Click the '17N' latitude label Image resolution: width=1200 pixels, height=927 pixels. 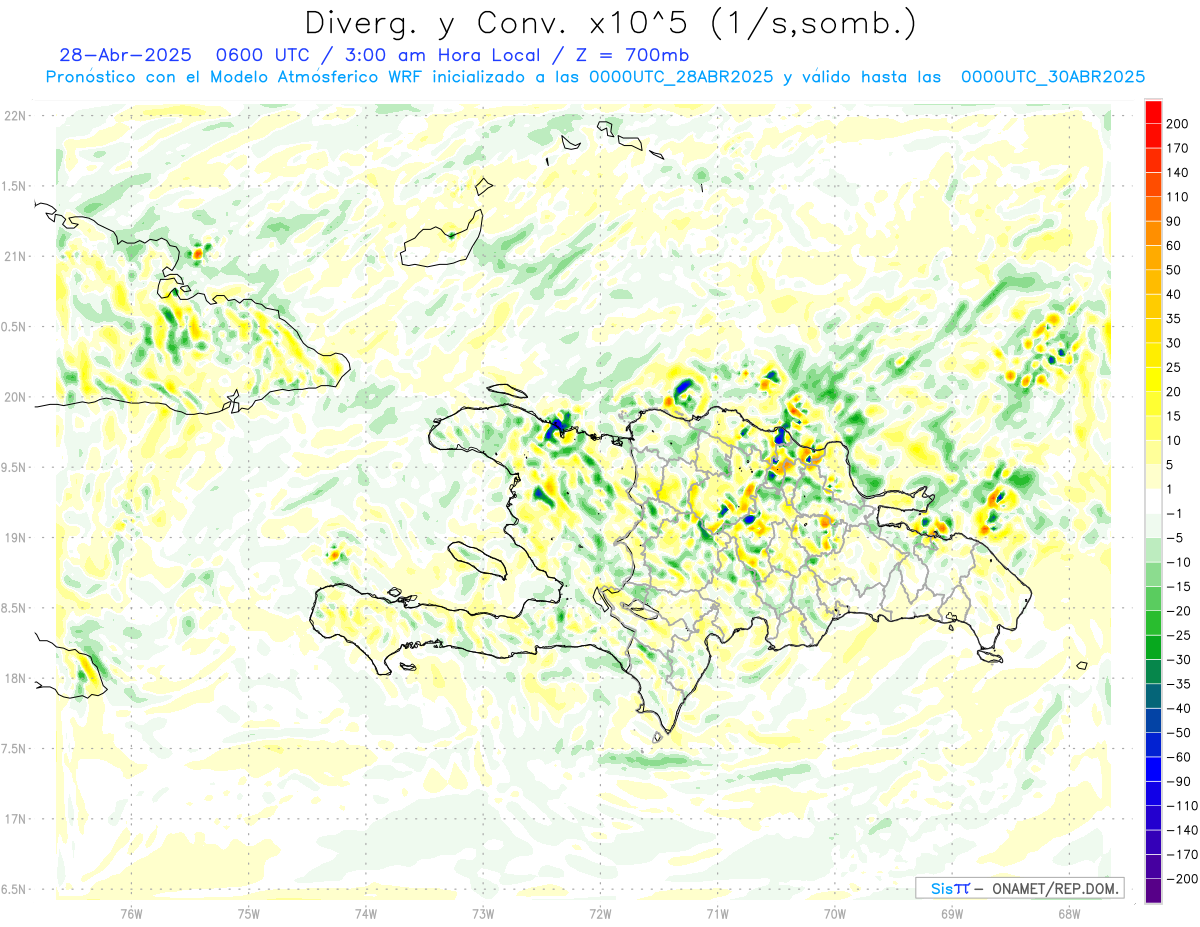[x=15, y=819]
